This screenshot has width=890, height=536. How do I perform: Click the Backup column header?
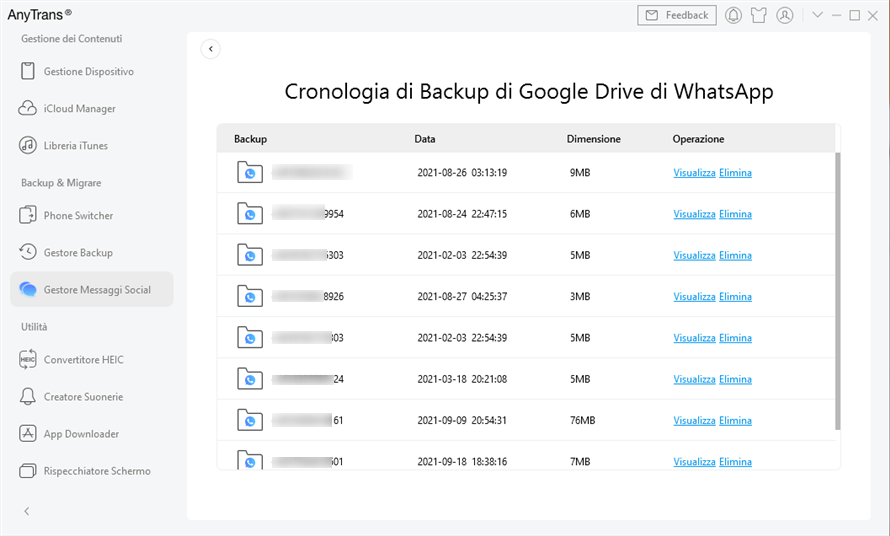pyautogui.click(x=250, y=139)
